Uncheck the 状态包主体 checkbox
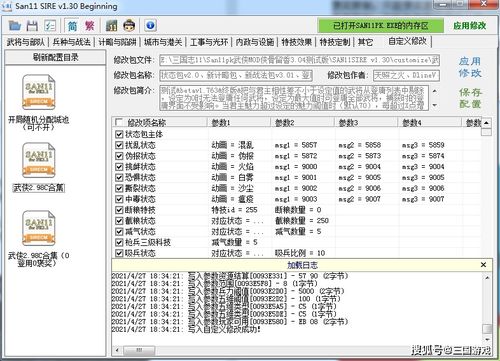Viewport: 500px width, 361px height. click(x=119, y=134)
